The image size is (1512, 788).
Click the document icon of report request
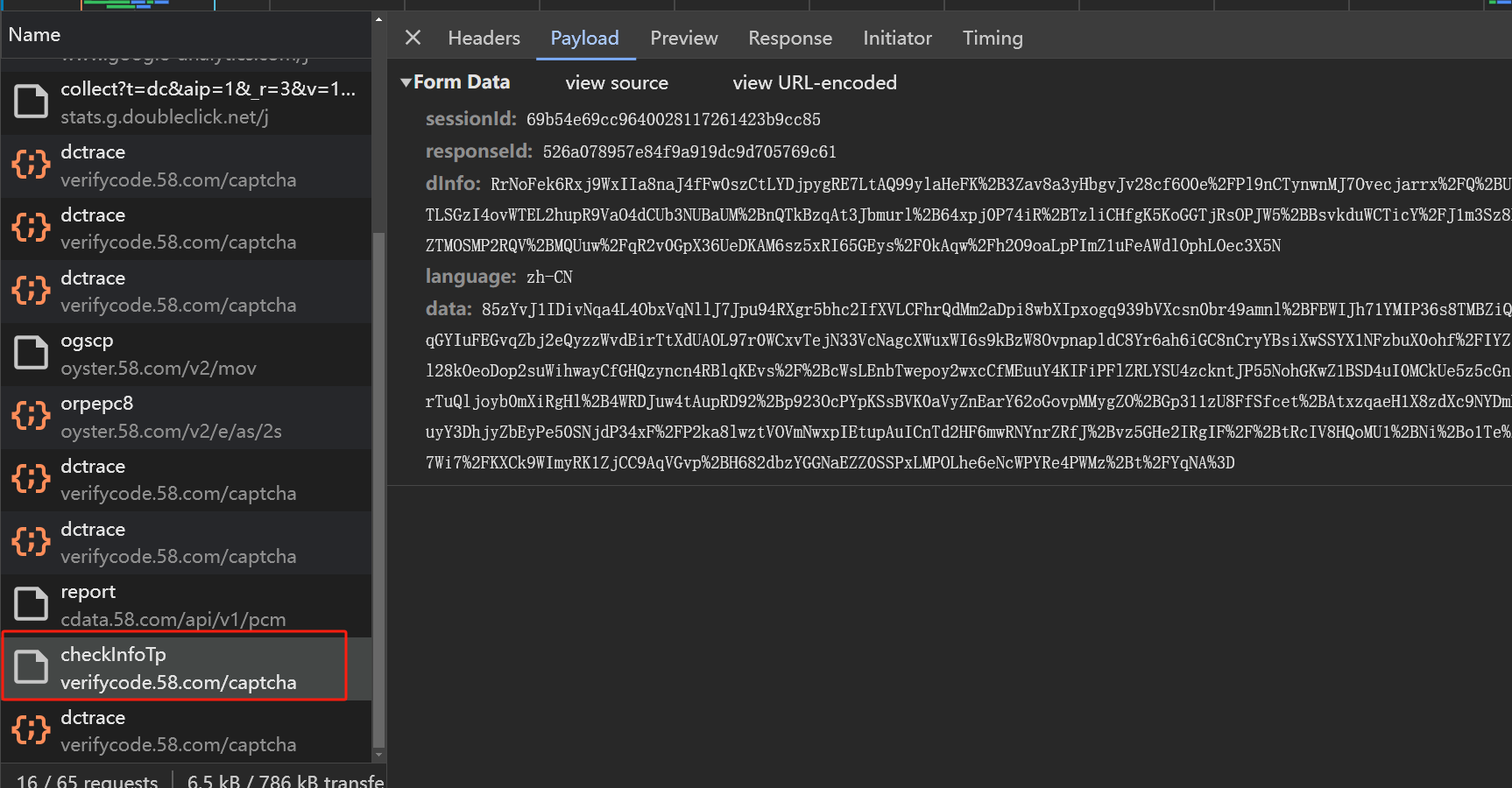coord(31,604)
